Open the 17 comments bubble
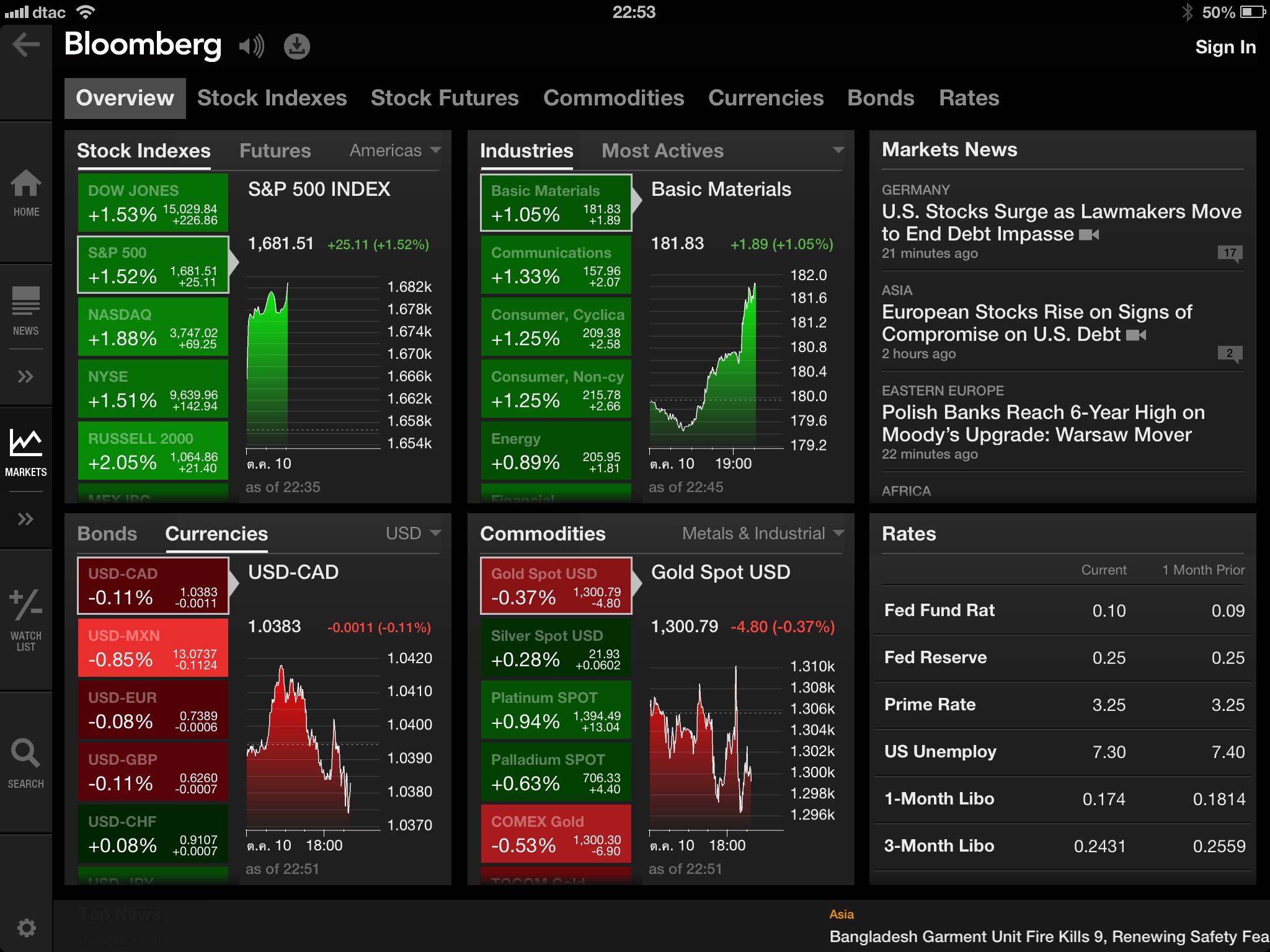The image size is (1270, 952). [x=1230, y=253]
